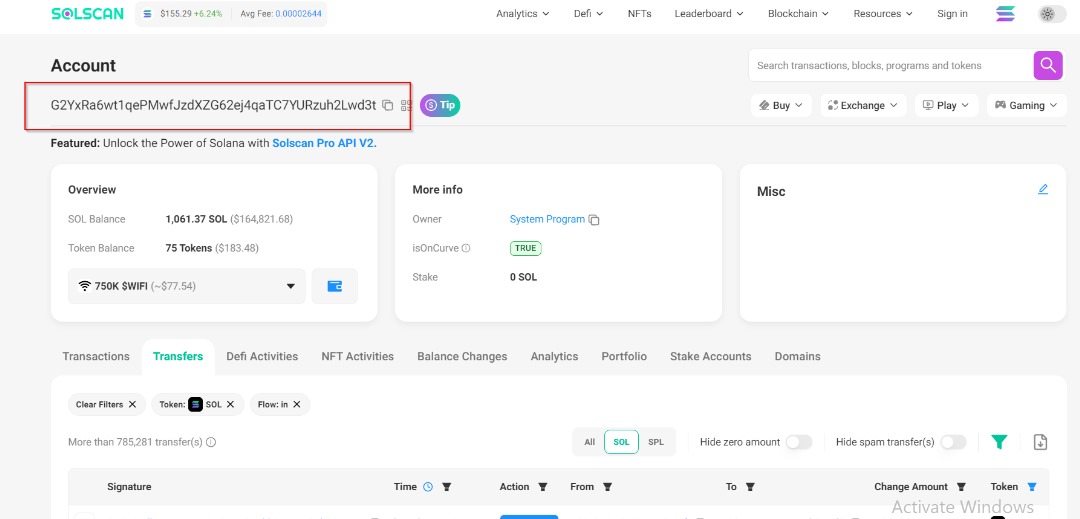Click the magenta search button
The height and width of the screenshot is (519, 1080).
coord(1048,65)
